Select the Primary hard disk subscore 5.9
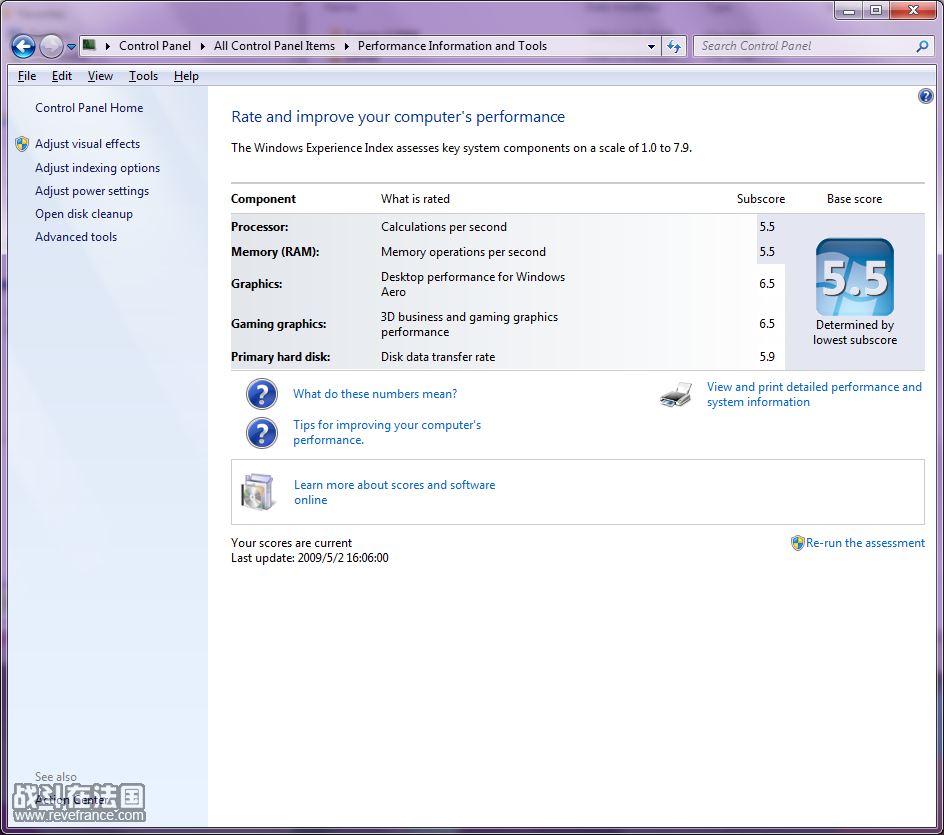 coord(766,357)
